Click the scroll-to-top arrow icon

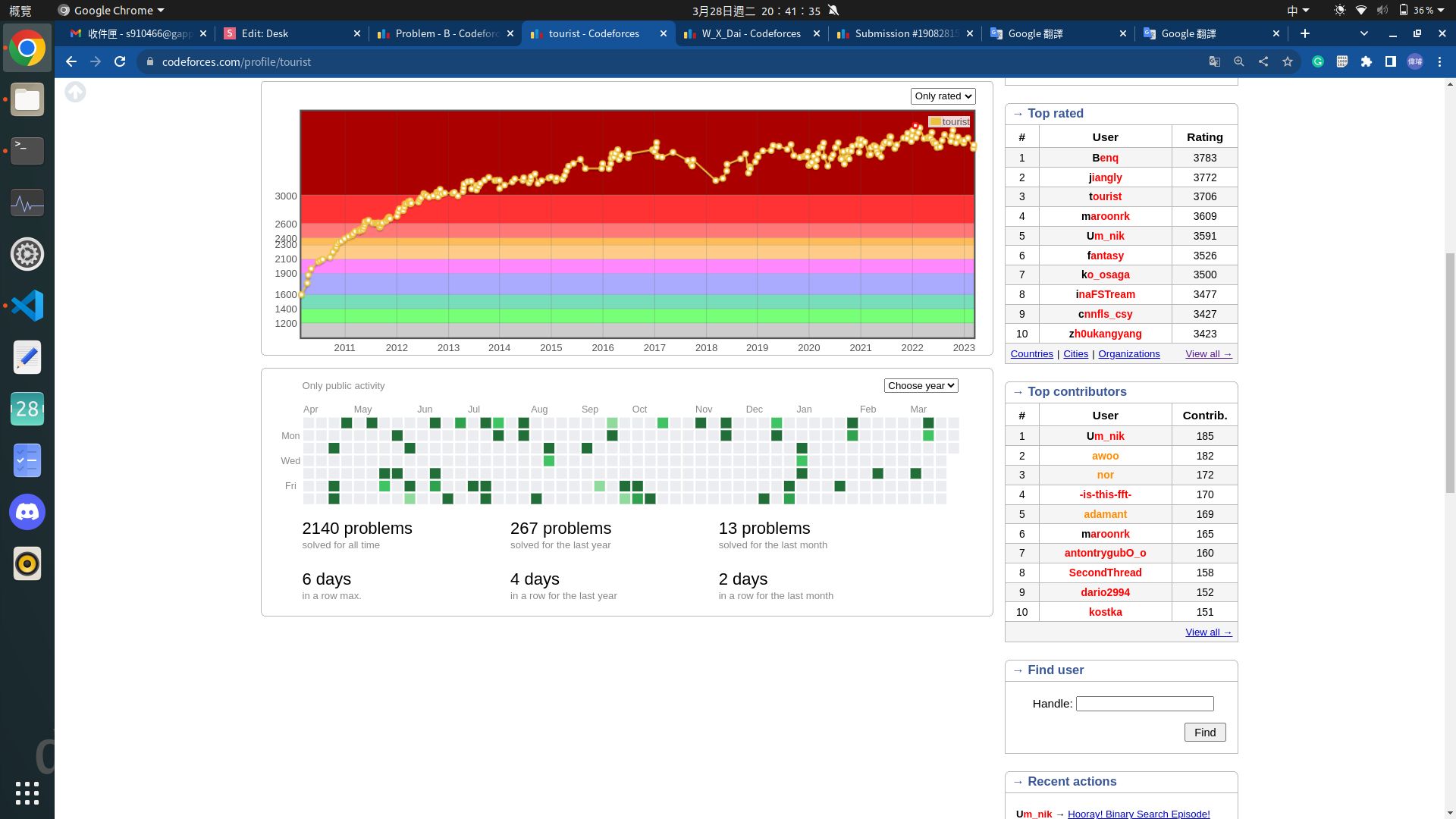coord(75,93)
